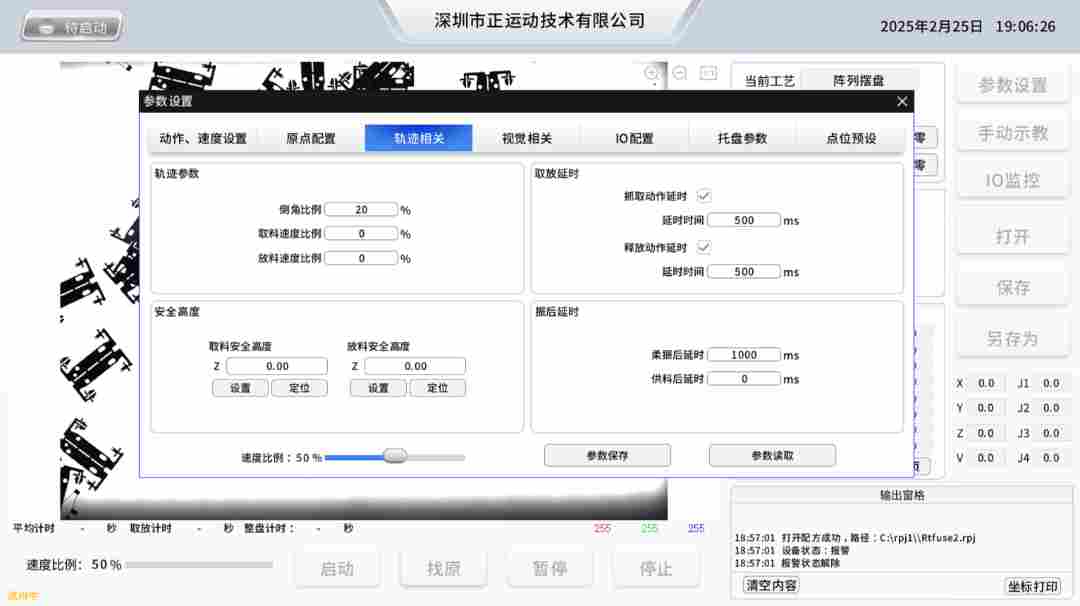The width and height of the screenshot is (1080, 606).
Task: Click the Z coordinate value 0.0
Action: 986,433
